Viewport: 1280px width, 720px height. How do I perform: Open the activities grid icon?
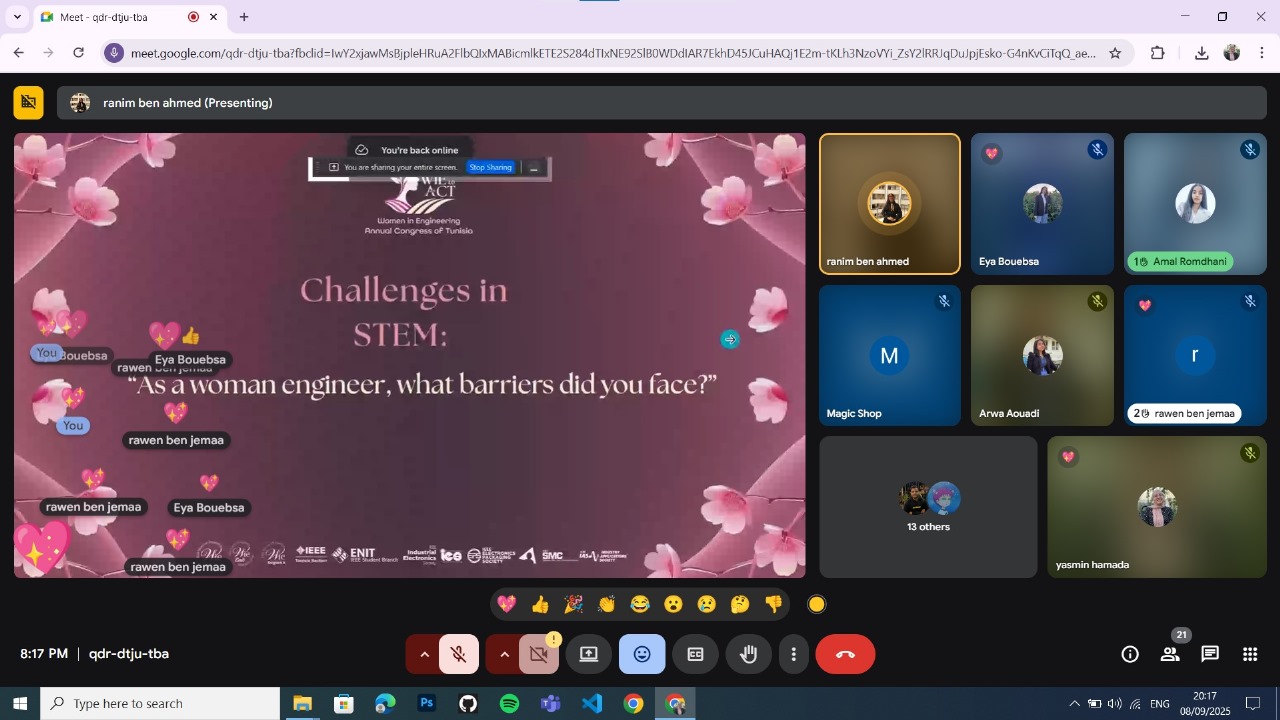(1250, 655)
